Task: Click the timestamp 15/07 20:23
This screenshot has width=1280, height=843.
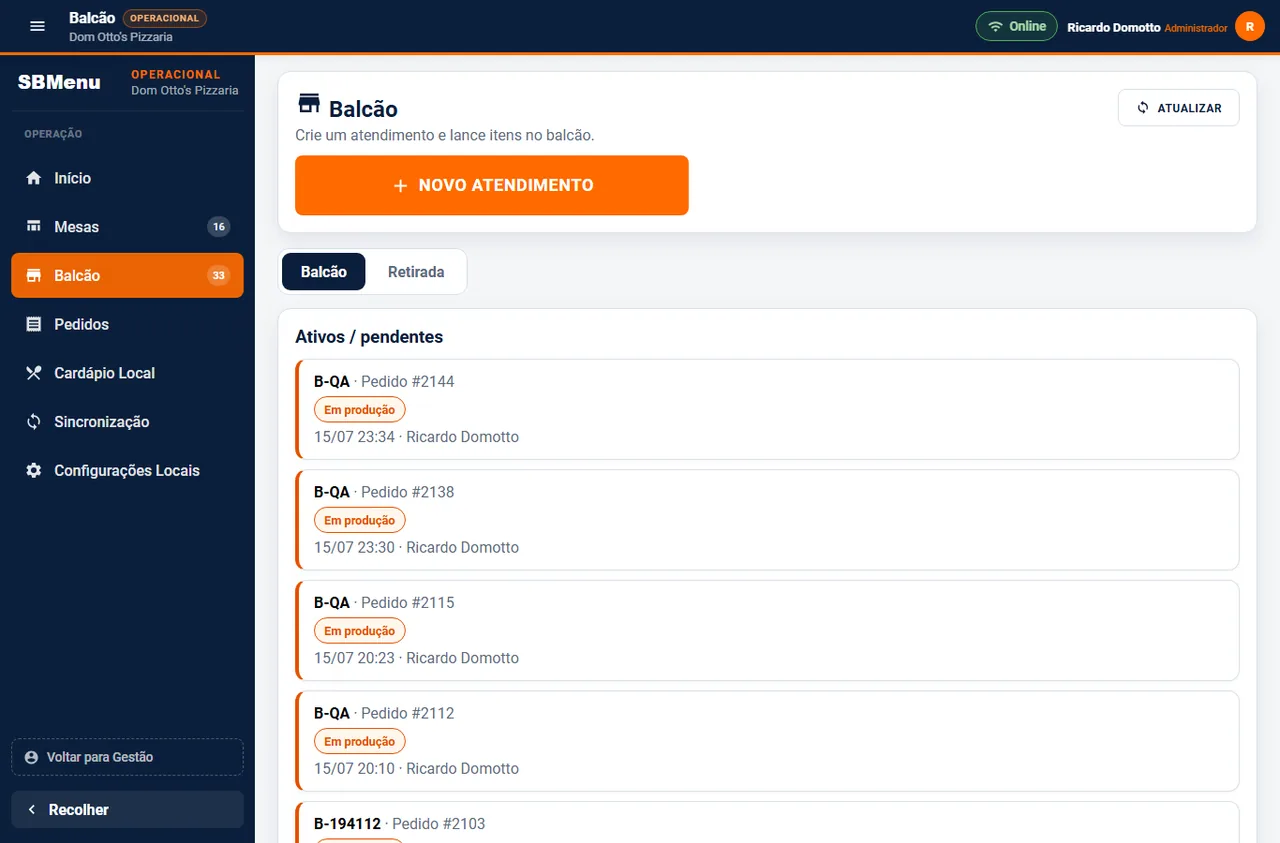Action: tap(354, 658)
